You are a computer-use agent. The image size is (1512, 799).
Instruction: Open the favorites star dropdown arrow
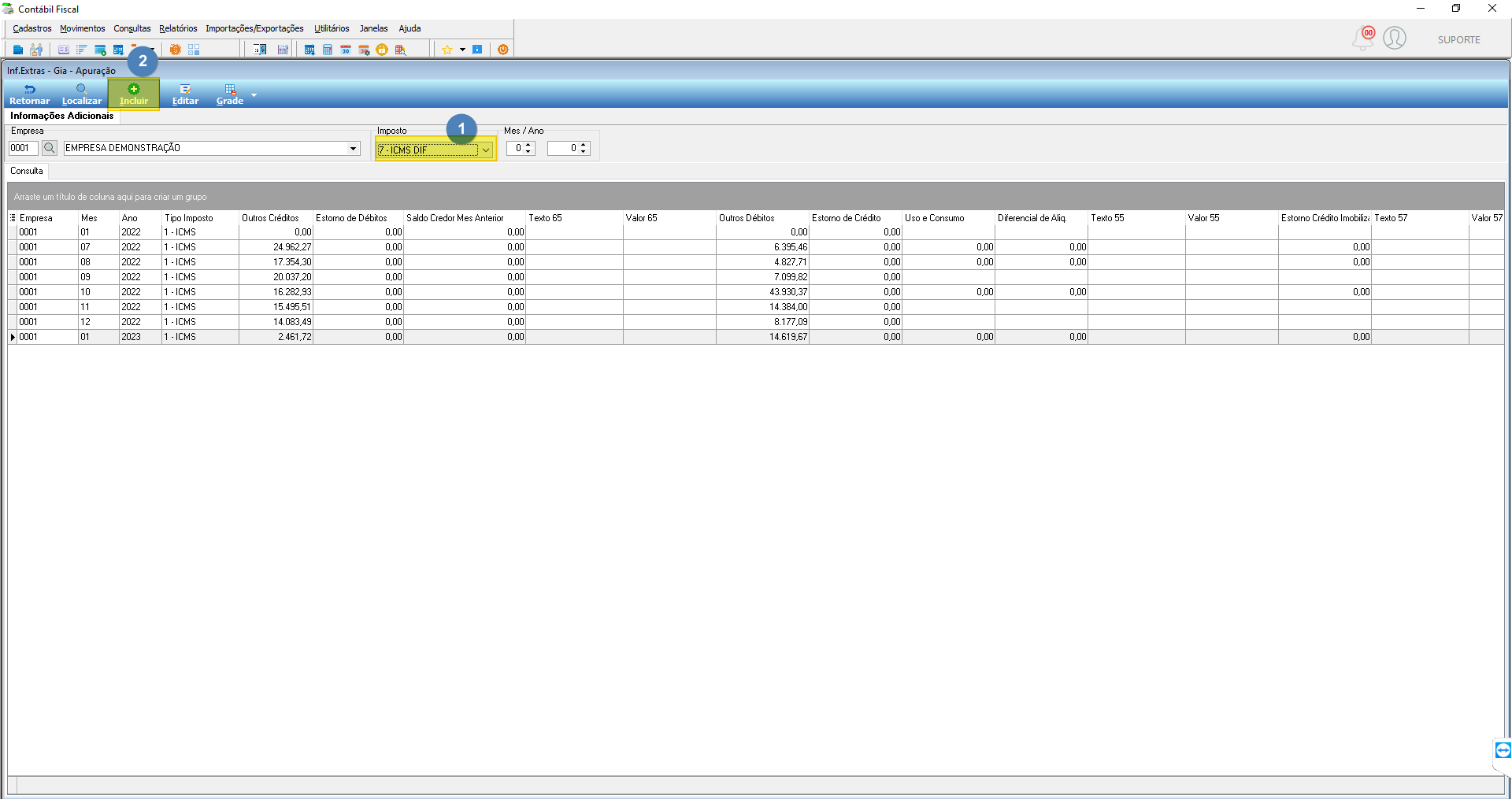pos(462,50)
